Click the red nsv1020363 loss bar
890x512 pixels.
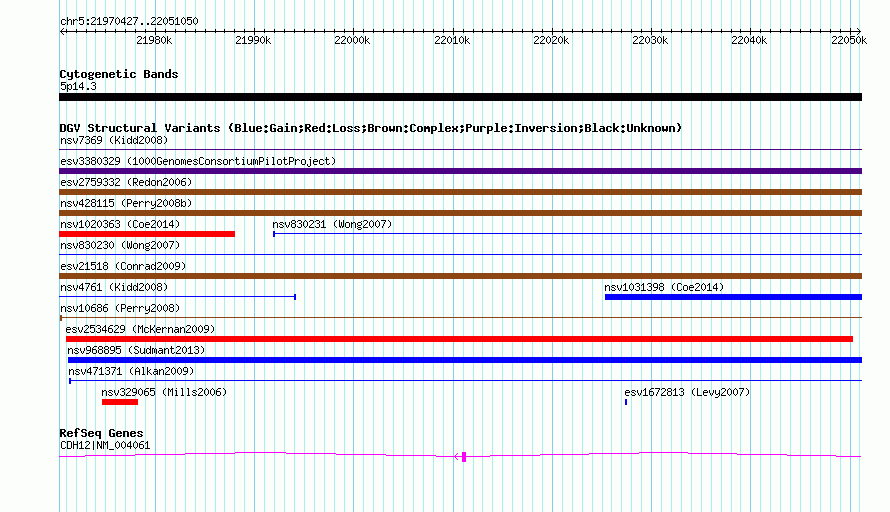[x=147, y=234]
